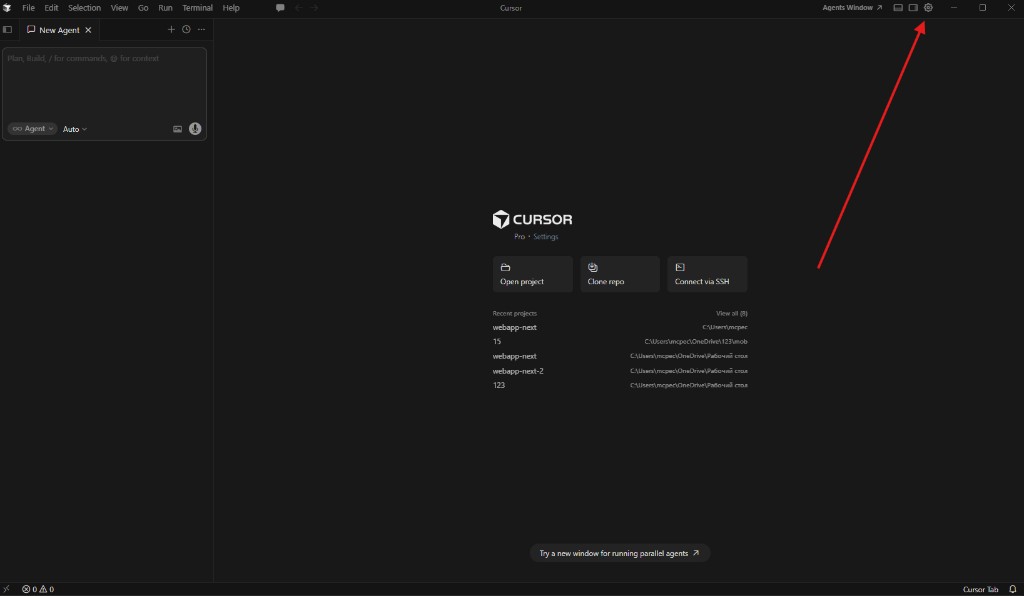The image size is (1024, 596).
Task: Click the terminal icon on Connect via SSH
Action: [680, 267]
